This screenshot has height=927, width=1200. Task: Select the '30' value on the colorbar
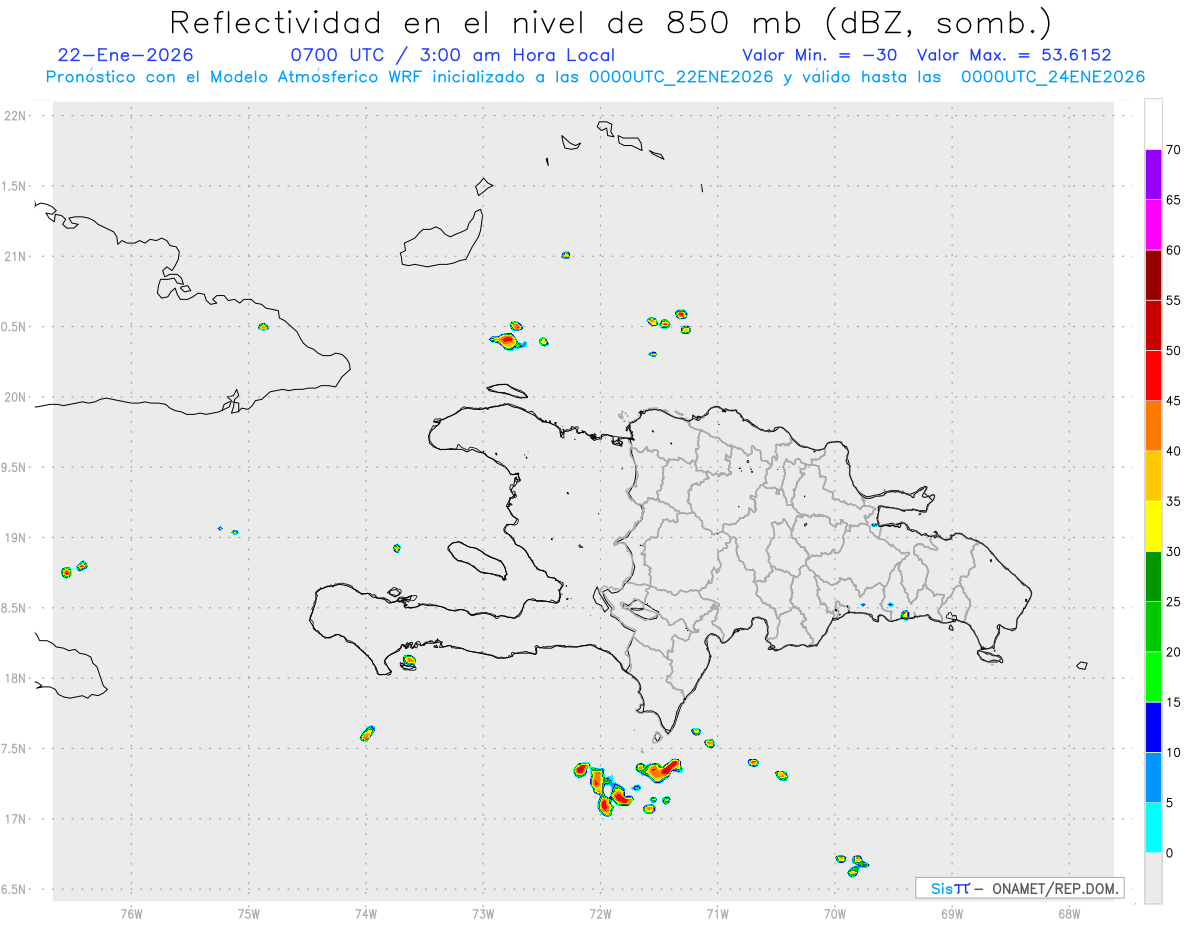(1174, 552)
